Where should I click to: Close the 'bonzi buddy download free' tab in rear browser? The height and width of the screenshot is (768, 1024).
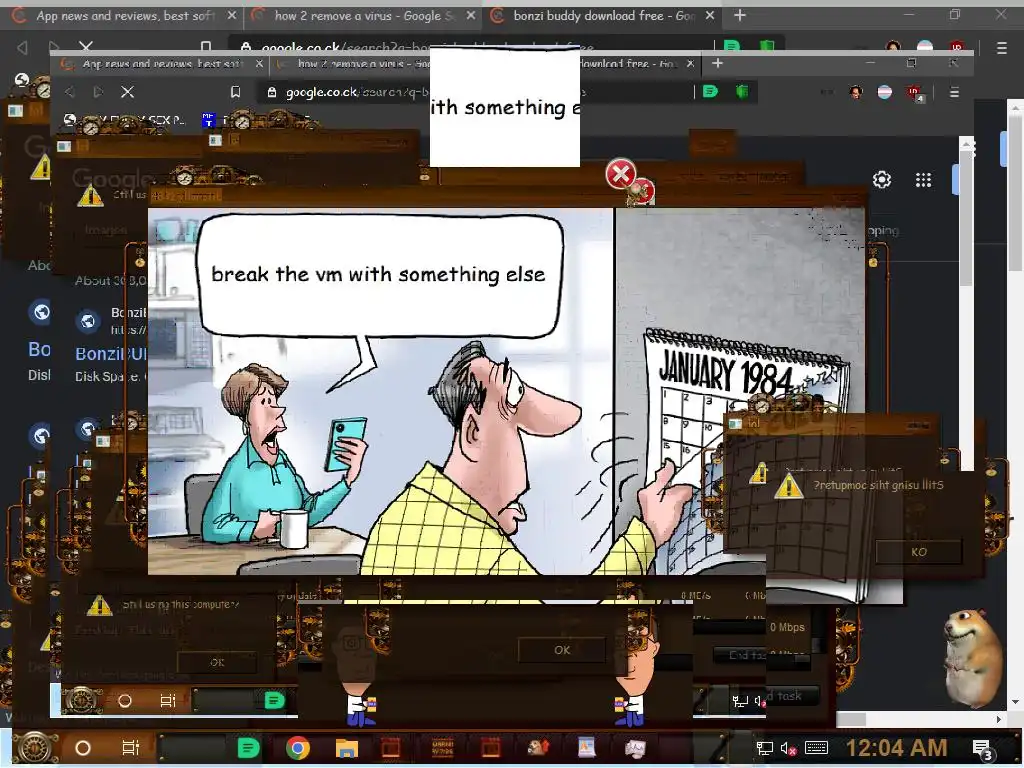pos(710,16)
